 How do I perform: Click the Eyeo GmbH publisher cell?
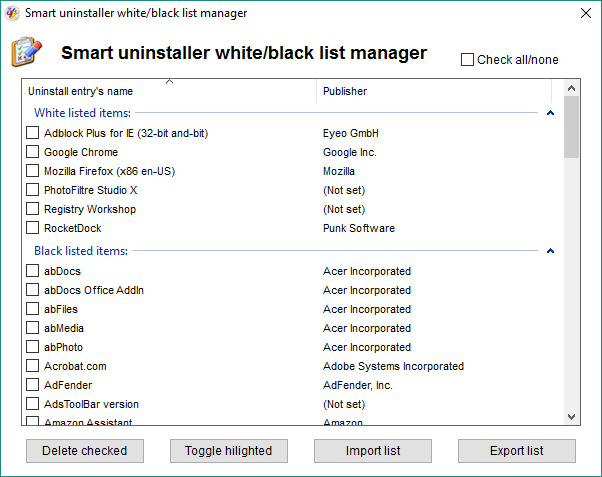pyautogui.click(x=351, y=133)
